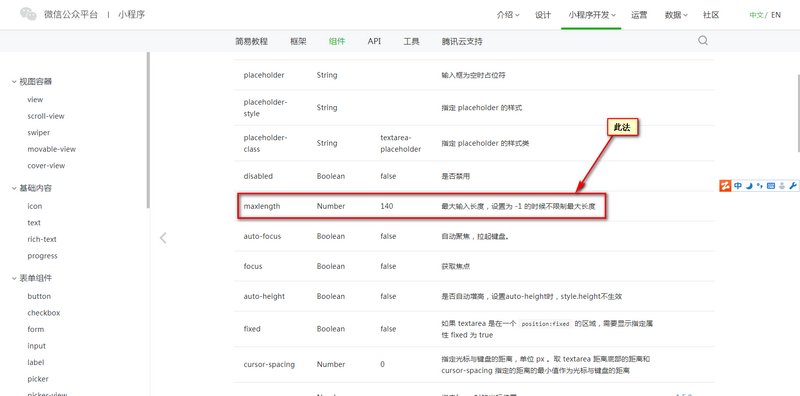The height and width of the screenshot is (396, 800).
Task: Click the 'auto-height' attribute name
Action: pyautogui.click(x=264, y=296)
